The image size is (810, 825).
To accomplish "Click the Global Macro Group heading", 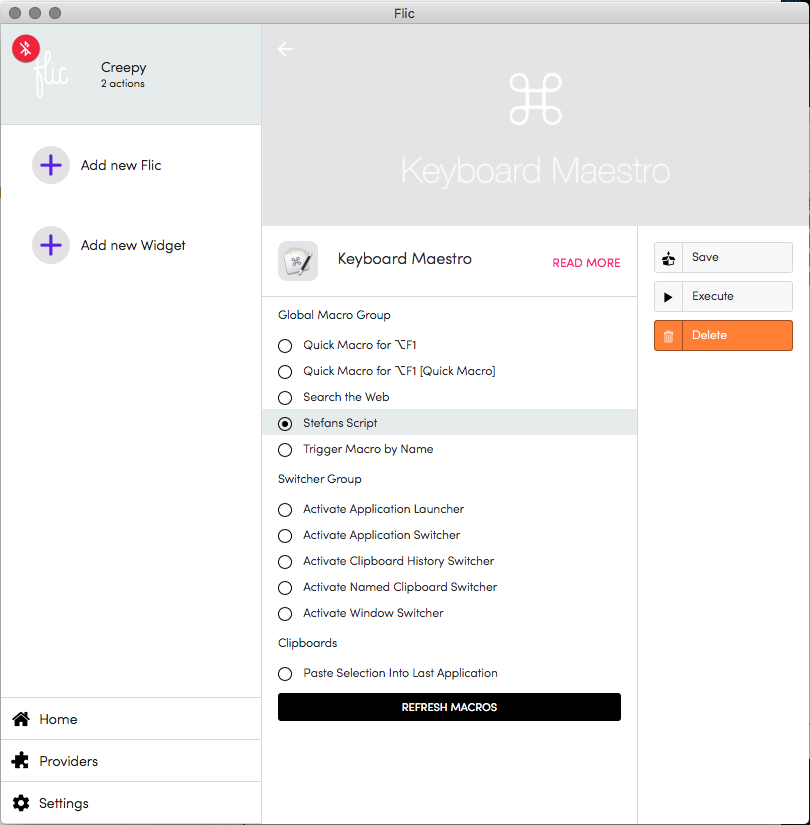I will (x=334, y=315).
